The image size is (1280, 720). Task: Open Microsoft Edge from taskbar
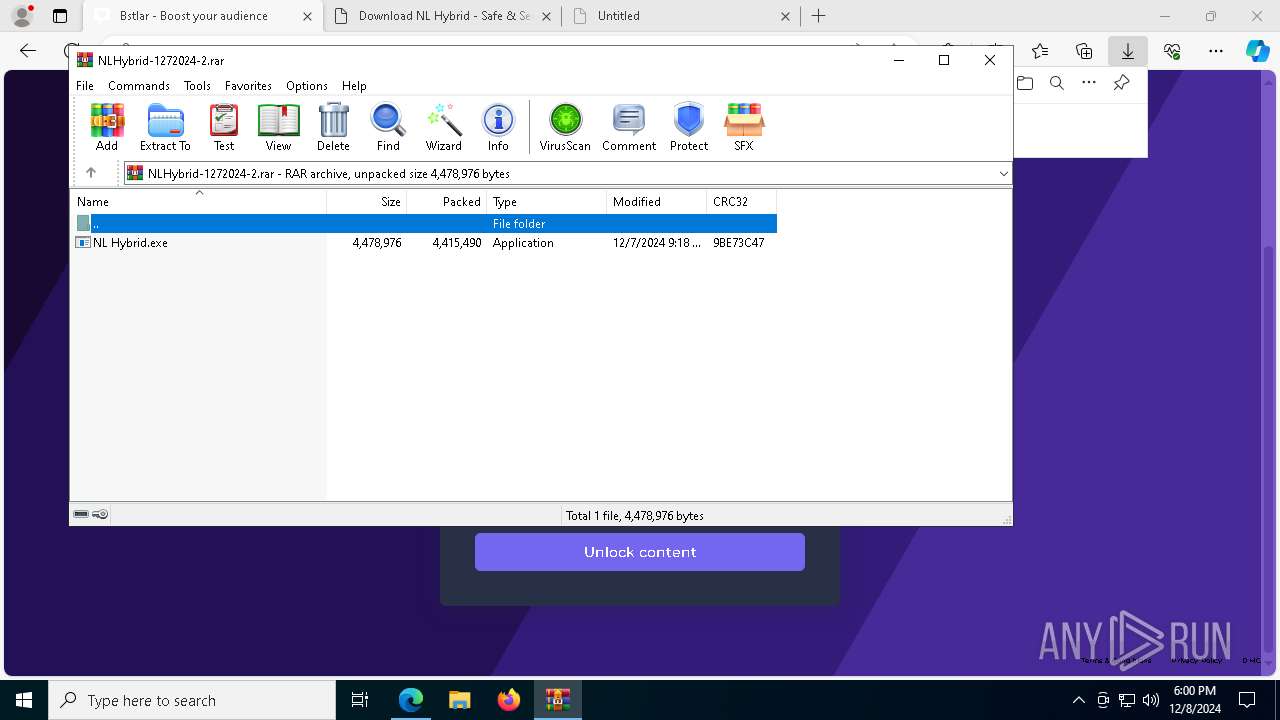[411, 700]
